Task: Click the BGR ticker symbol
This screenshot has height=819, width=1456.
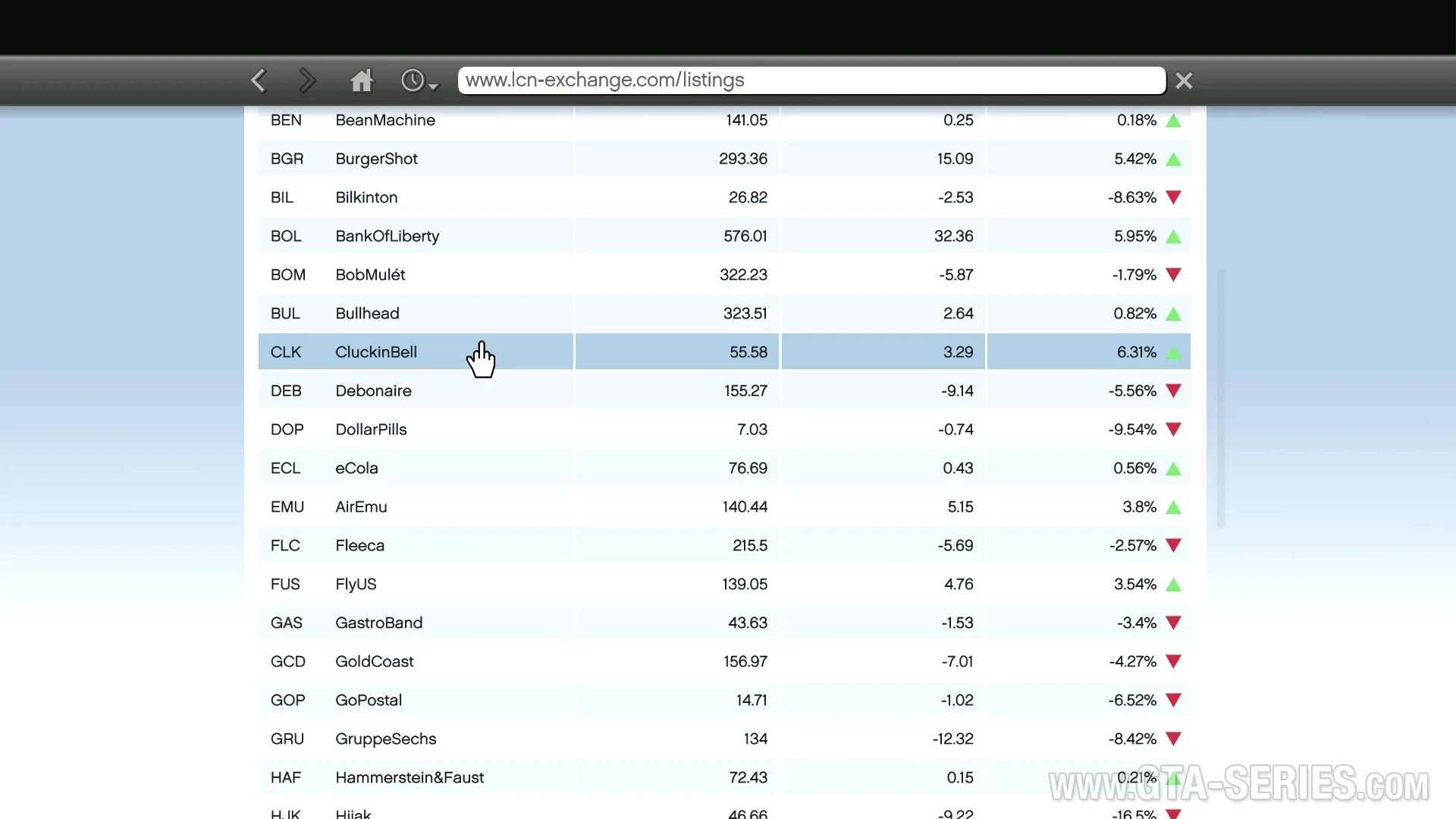Action: [287, 158]
